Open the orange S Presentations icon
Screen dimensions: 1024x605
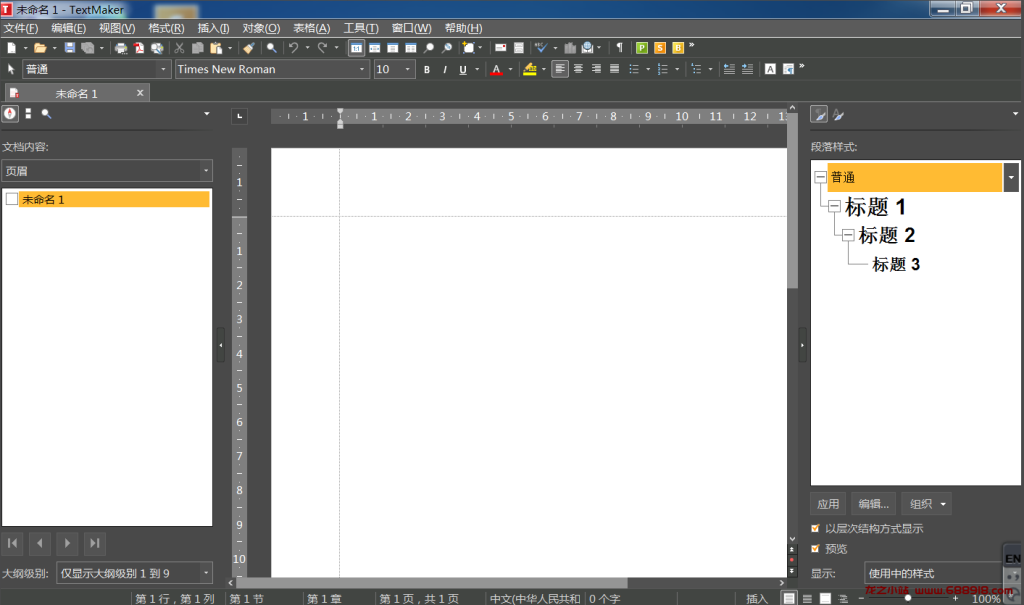click(x=660, y=48)
